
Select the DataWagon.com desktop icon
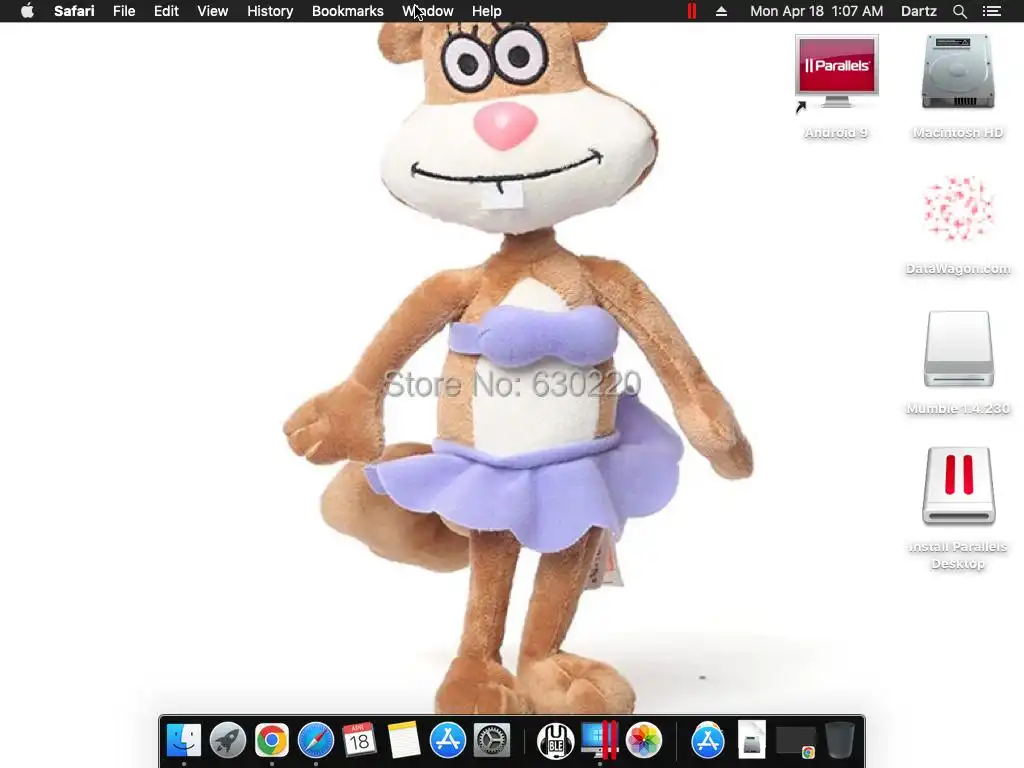[x=958, y=209]
